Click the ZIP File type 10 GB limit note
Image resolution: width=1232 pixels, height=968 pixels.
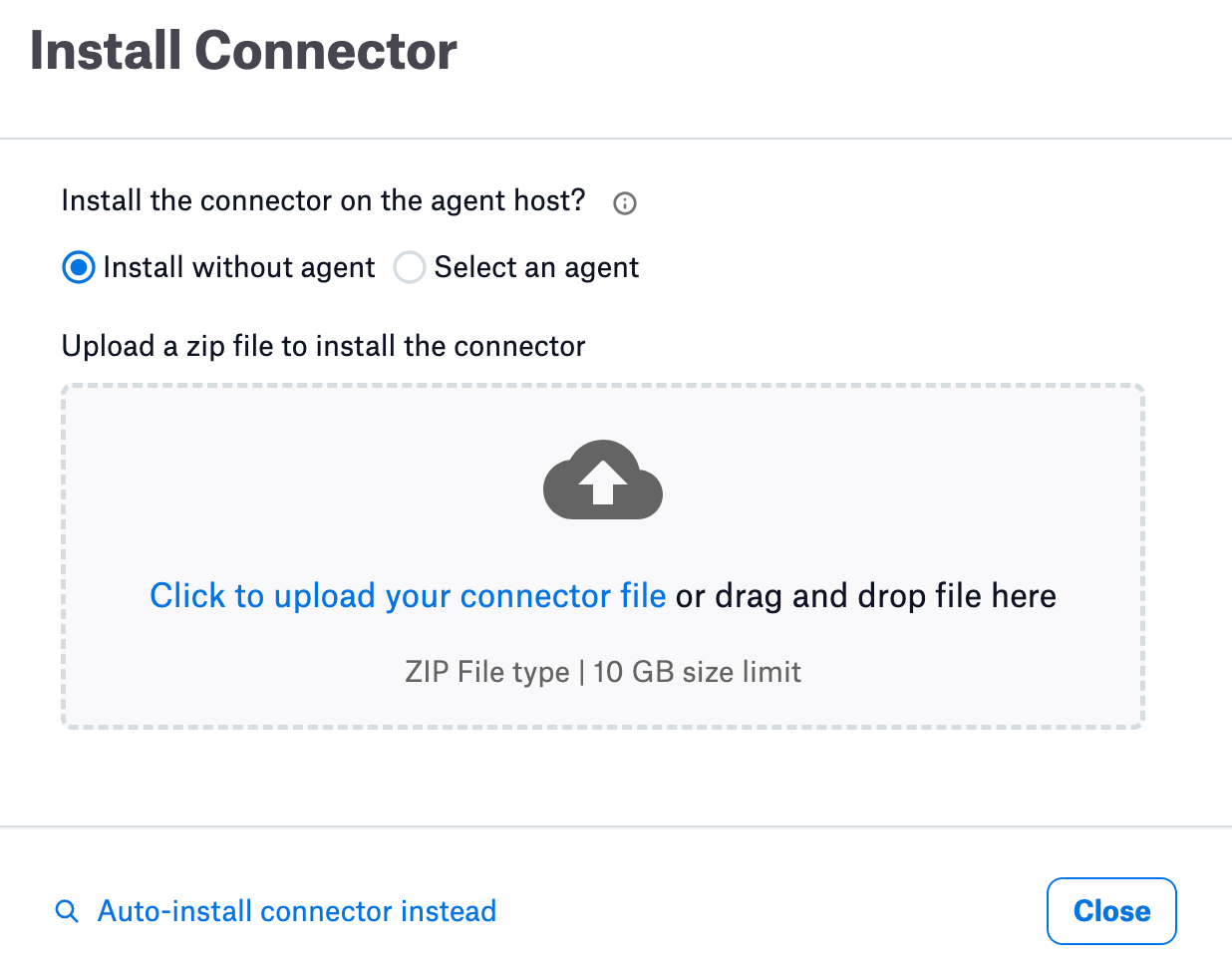click(x=603, y=672)
